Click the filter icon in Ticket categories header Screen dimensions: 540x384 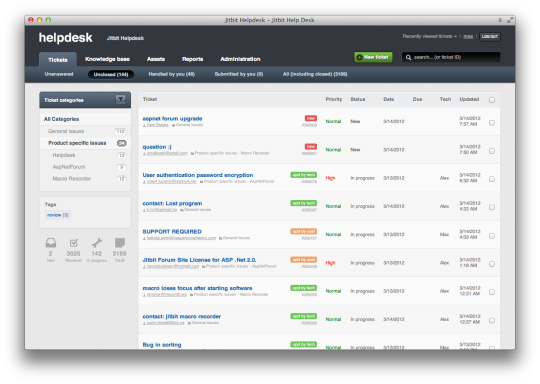coord(120,100)
